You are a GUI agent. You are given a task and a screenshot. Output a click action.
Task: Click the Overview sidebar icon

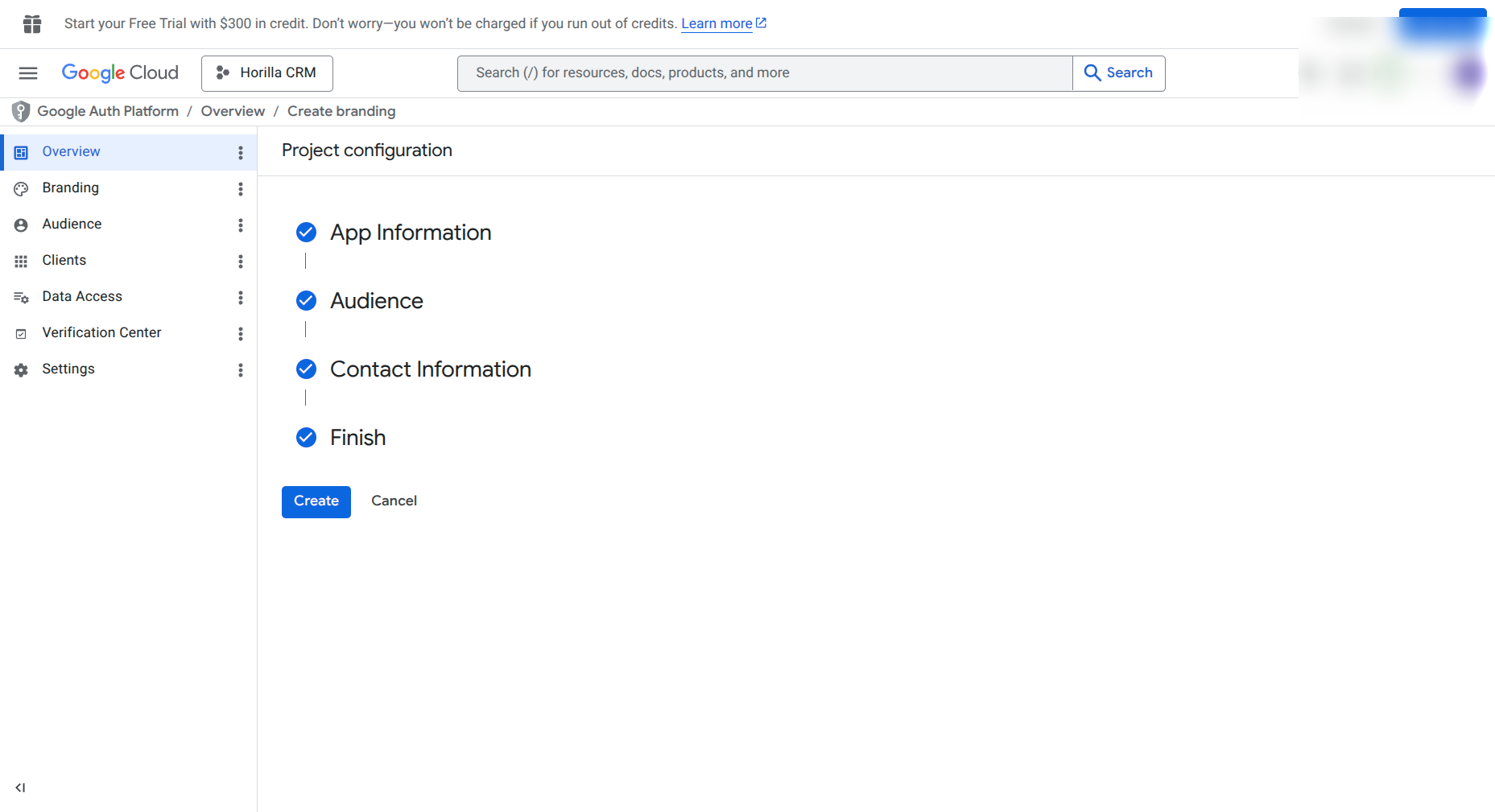21,152
